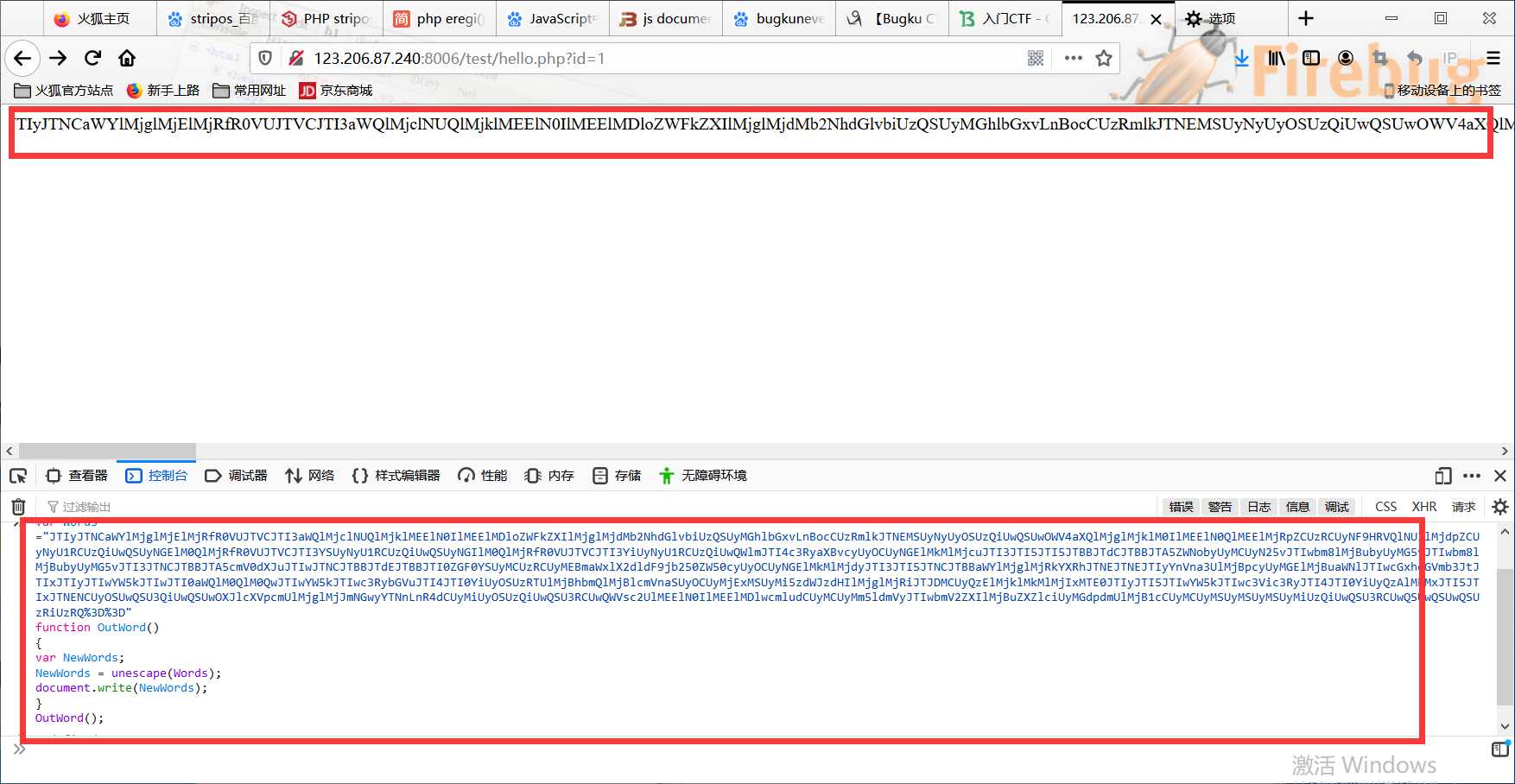Open the 内存 (Memory) panel
The height and width of the screenshot is (784, 1515).
coord(549,476)
